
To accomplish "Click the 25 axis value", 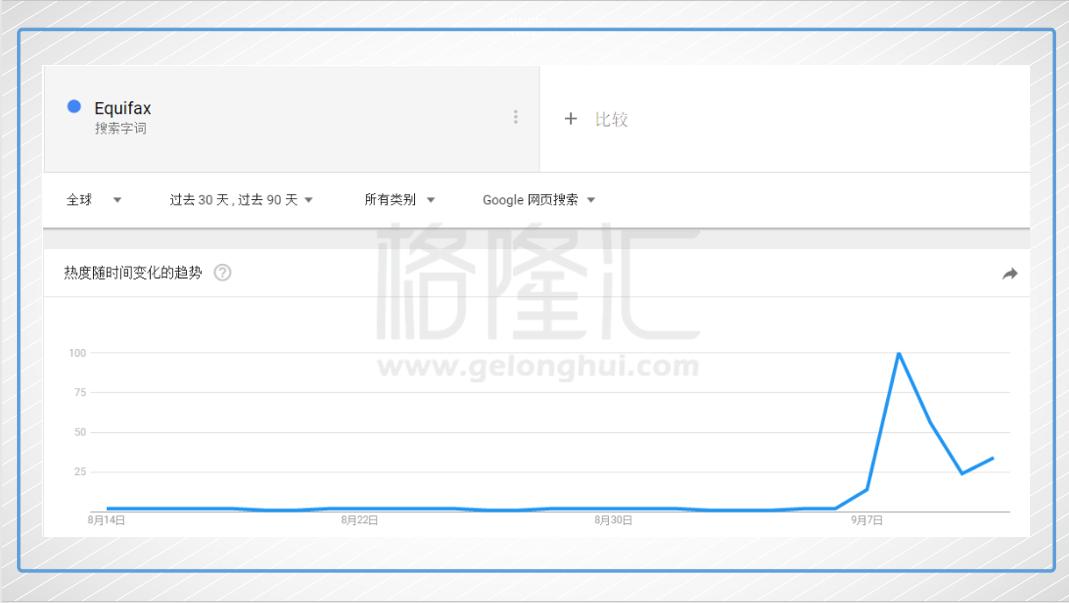I will (x=80, y=471).
